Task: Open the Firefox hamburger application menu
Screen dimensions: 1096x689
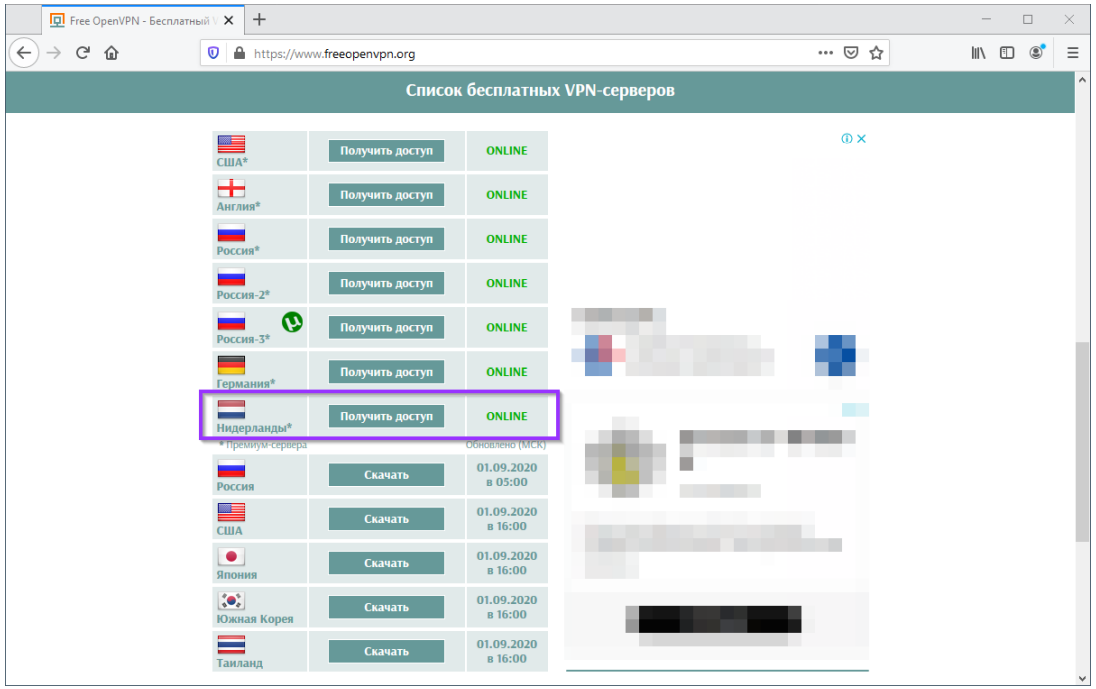Action: tap(1073, 53)
